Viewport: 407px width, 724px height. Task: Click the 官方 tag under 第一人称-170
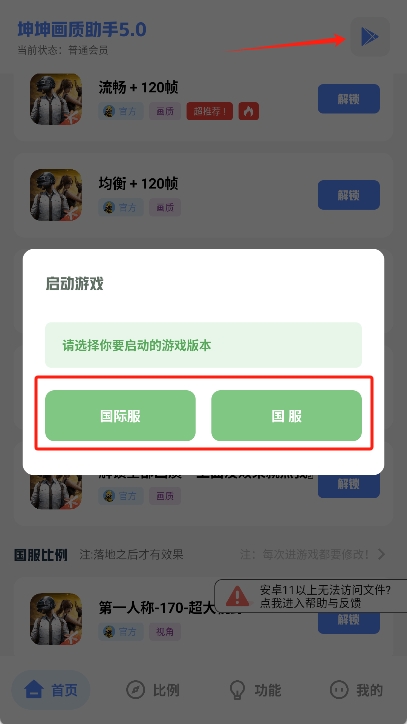(x=121, y=632)
